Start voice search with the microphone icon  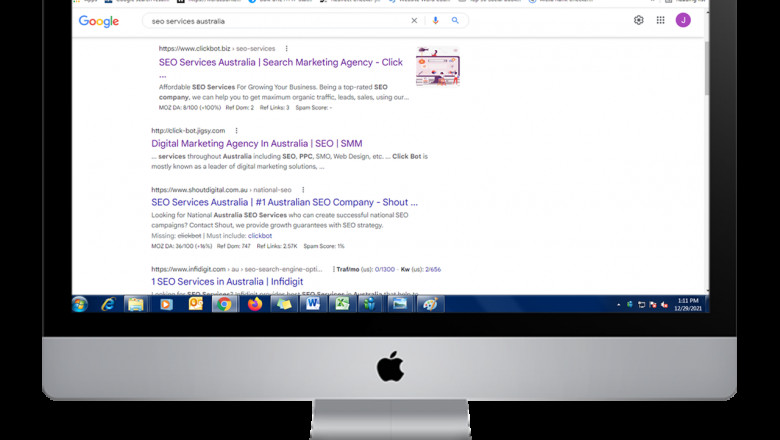[x=435, y=20]
